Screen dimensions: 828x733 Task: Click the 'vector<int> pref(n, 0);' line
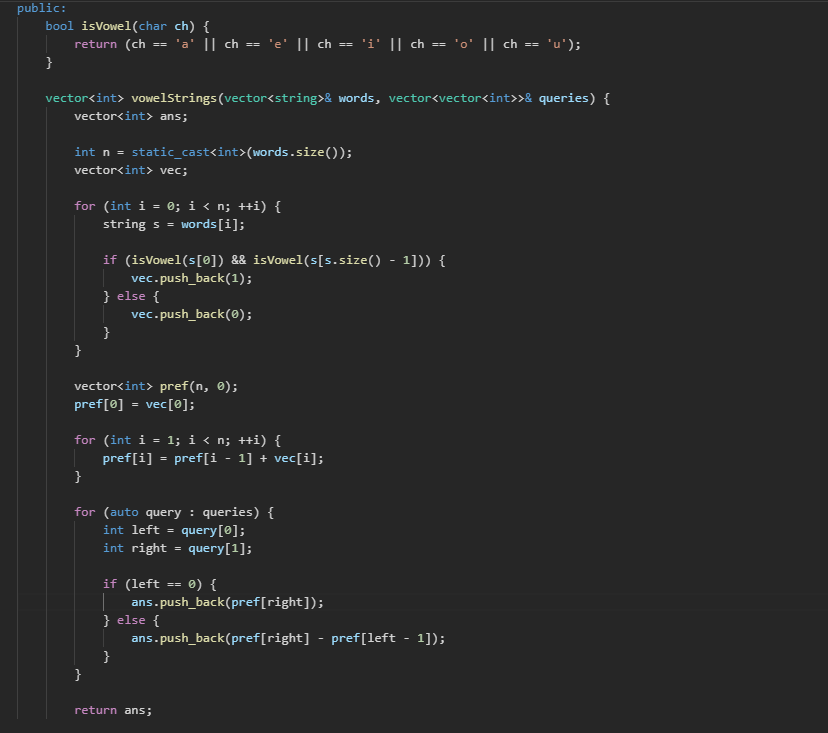(x=156, y=386)
